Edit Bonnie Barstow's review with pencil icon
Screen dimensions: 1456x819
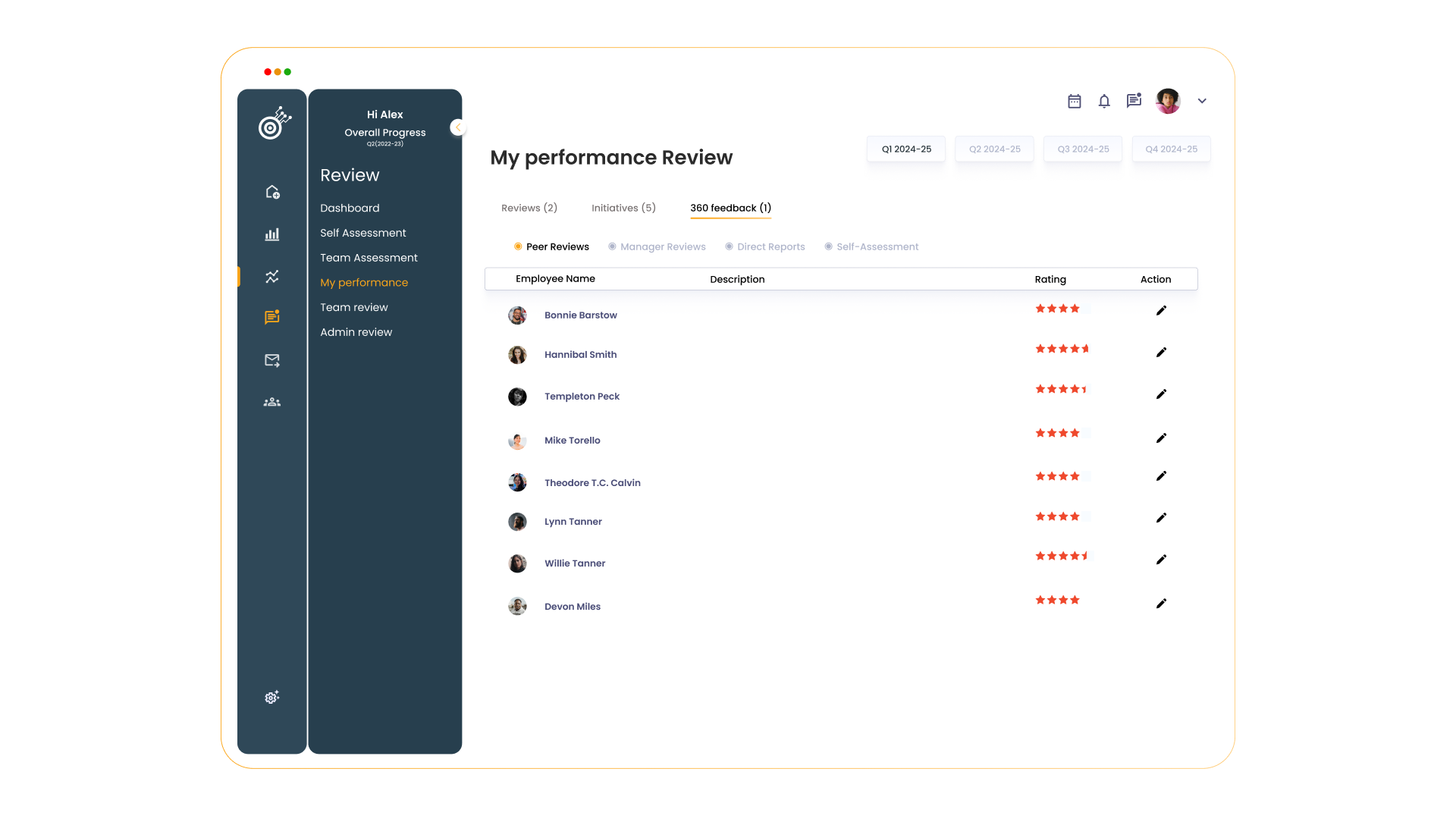tap(1161, 310)
